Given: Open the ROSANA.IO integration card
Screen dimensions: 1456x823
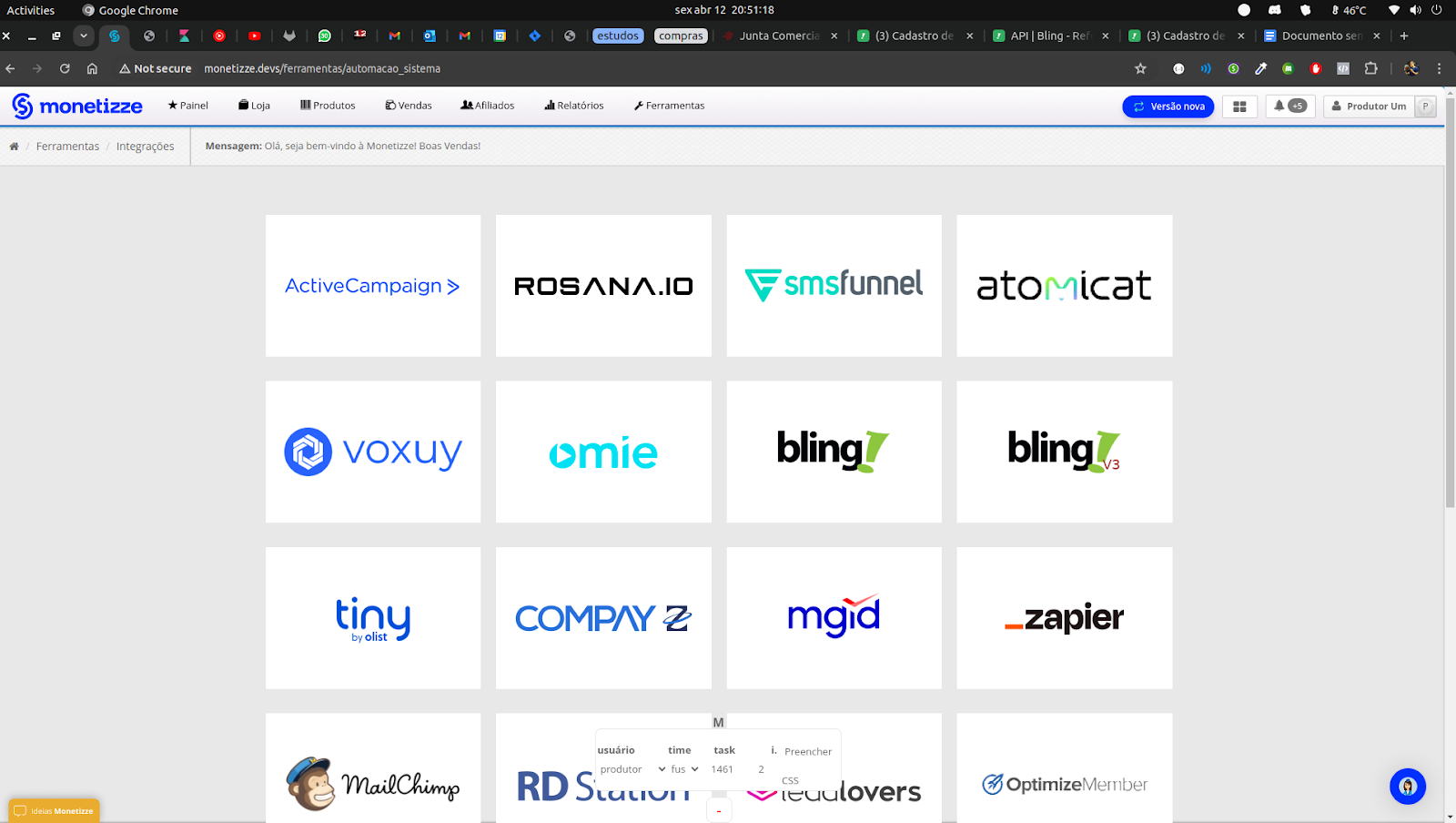Looking at the screenshot, I should [x=603, y=286].
